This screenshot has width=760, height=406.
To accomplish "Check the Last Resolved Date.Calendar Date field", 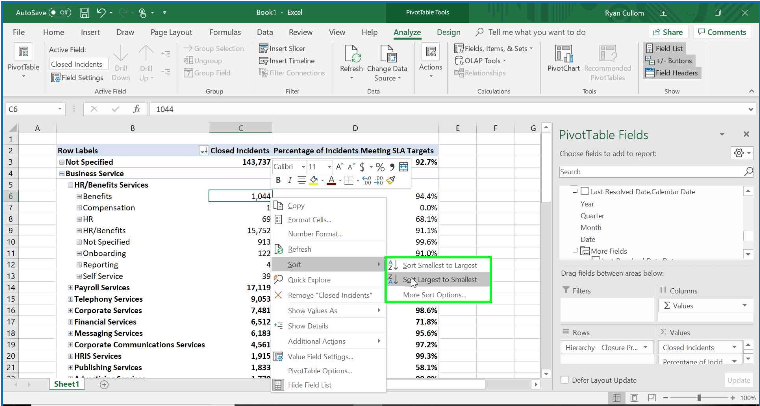I will click(585, 192).
